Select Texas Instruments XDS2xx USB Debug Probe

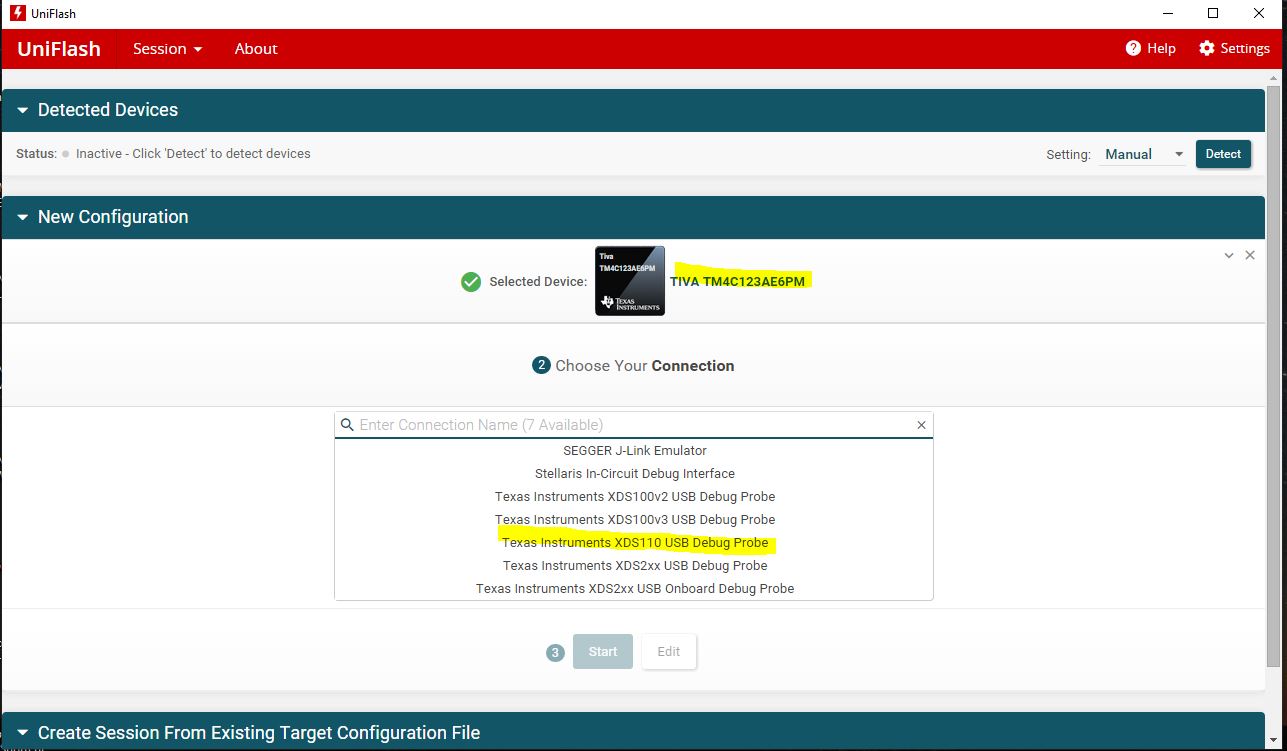point(634,566)
